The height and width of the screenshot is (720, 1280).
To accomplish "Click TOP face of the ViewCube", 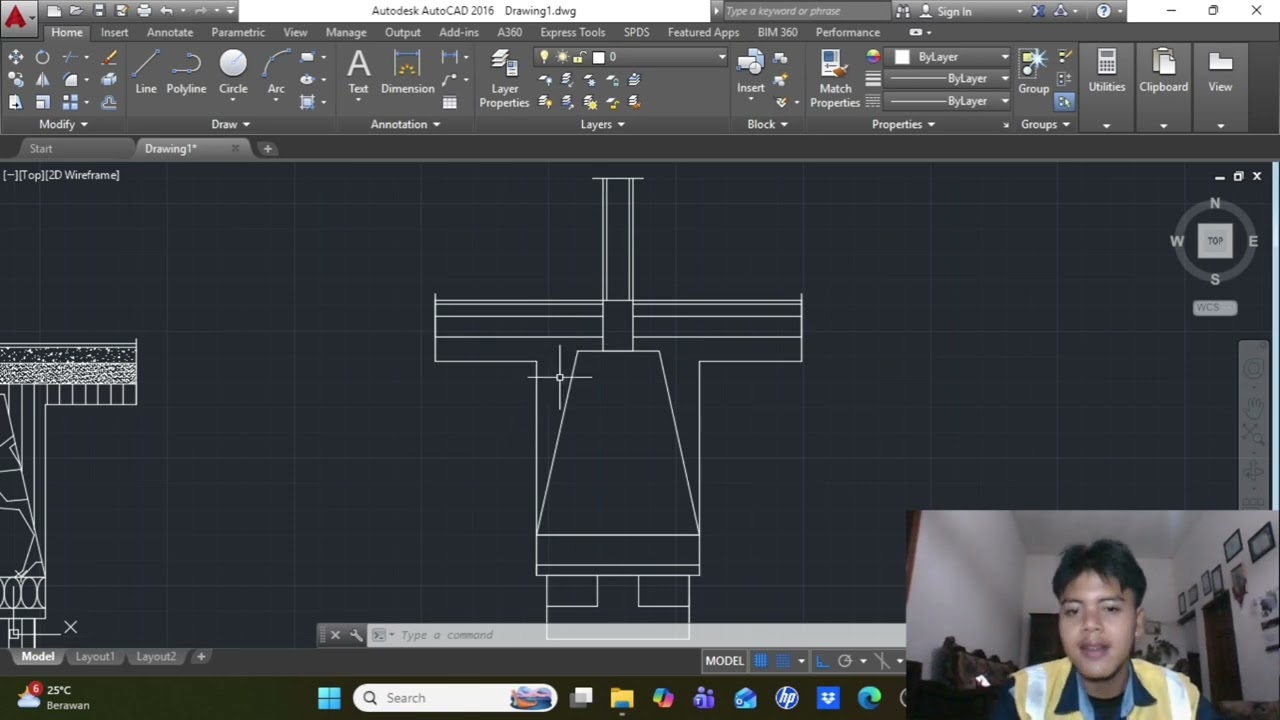I will click(1215, 241).
